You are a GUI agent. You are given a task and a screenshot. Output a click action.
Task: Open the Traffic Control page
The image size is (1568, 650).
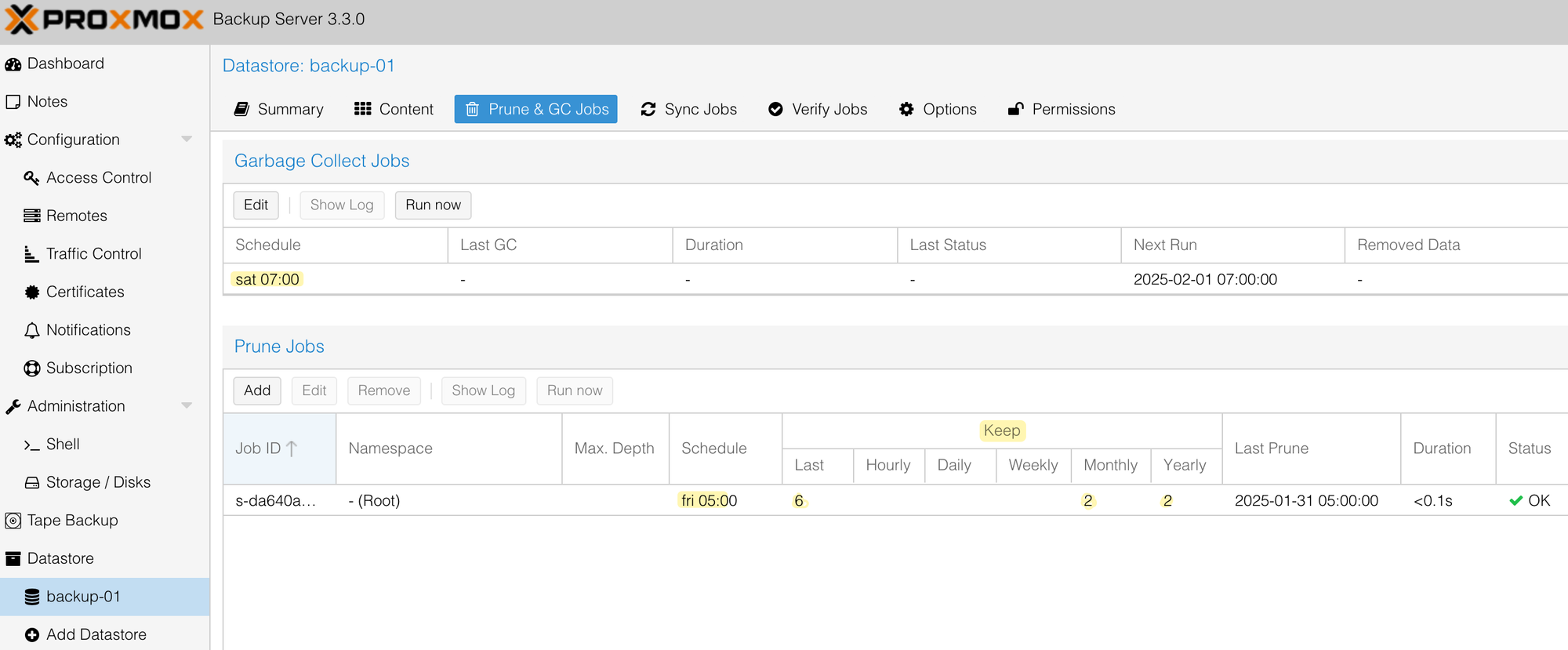pos(105,254)
